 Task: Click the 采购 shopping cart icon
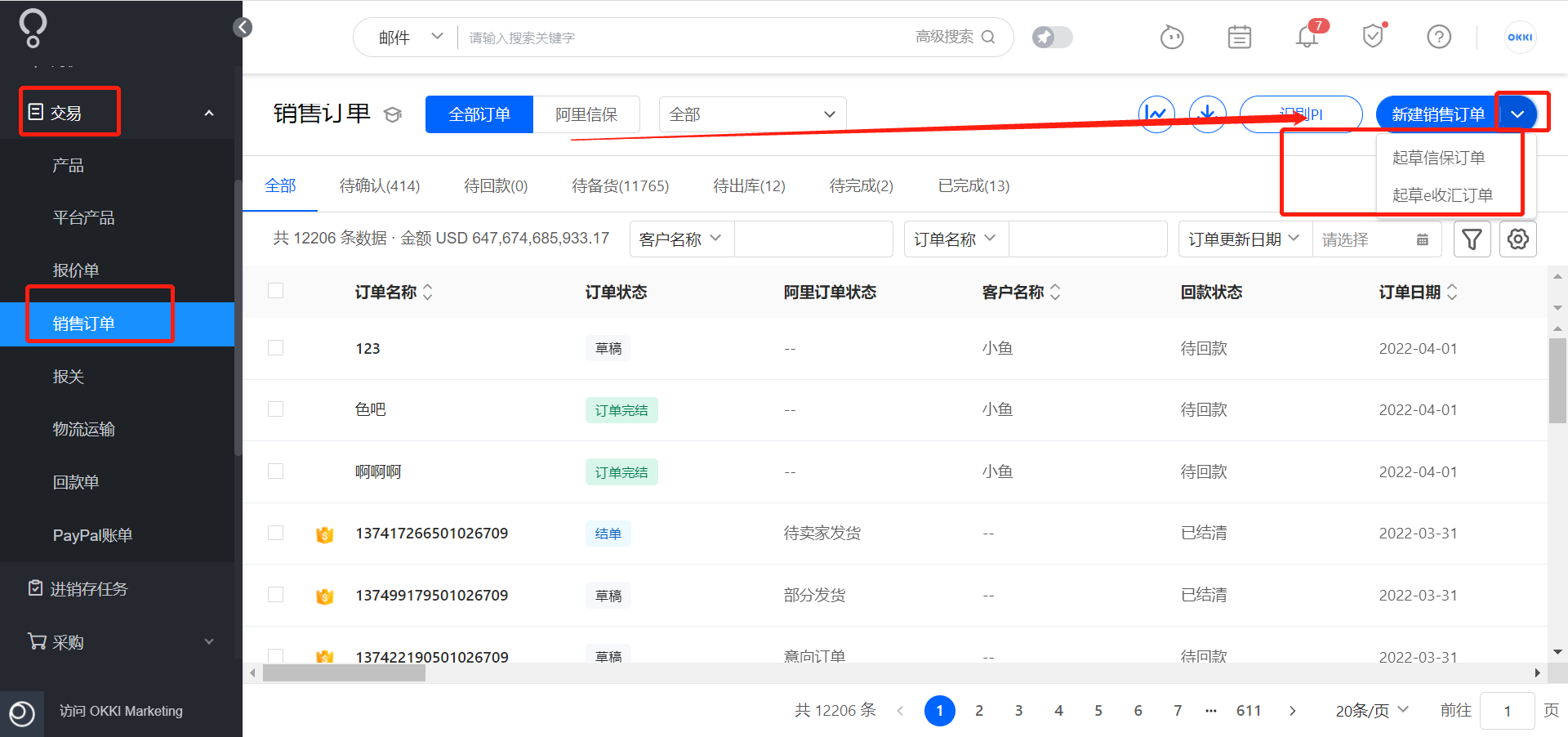coord(37,641)
